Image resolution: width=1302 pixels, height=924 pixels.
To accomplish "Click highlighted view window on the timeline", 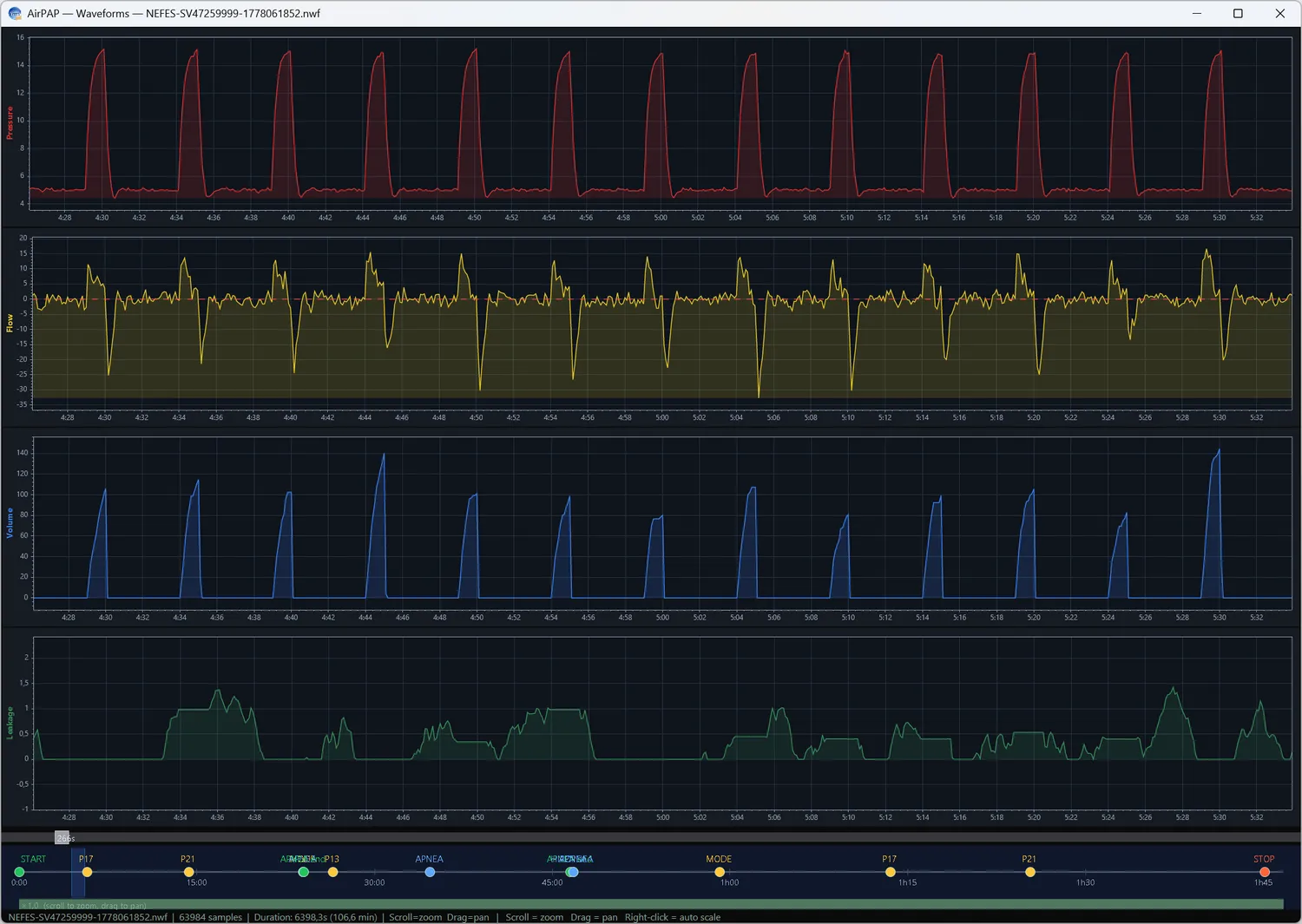I will 78,873.
